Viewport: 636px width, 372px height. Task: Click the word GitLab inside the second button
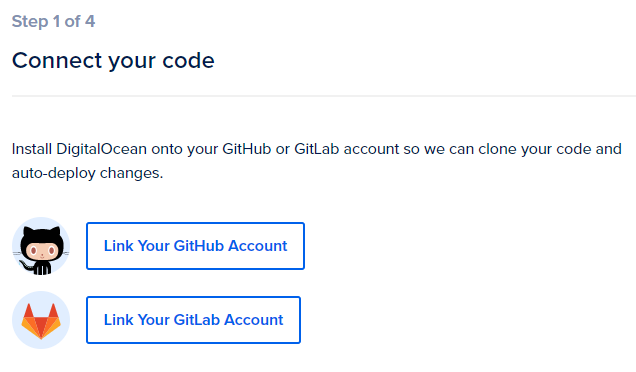pos(197,320)
